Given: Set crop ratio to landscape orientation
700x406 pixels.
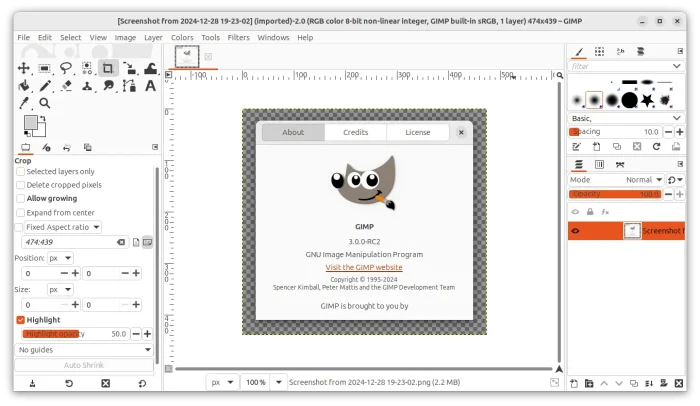Looking at the screenshot, I should point(147,242).
